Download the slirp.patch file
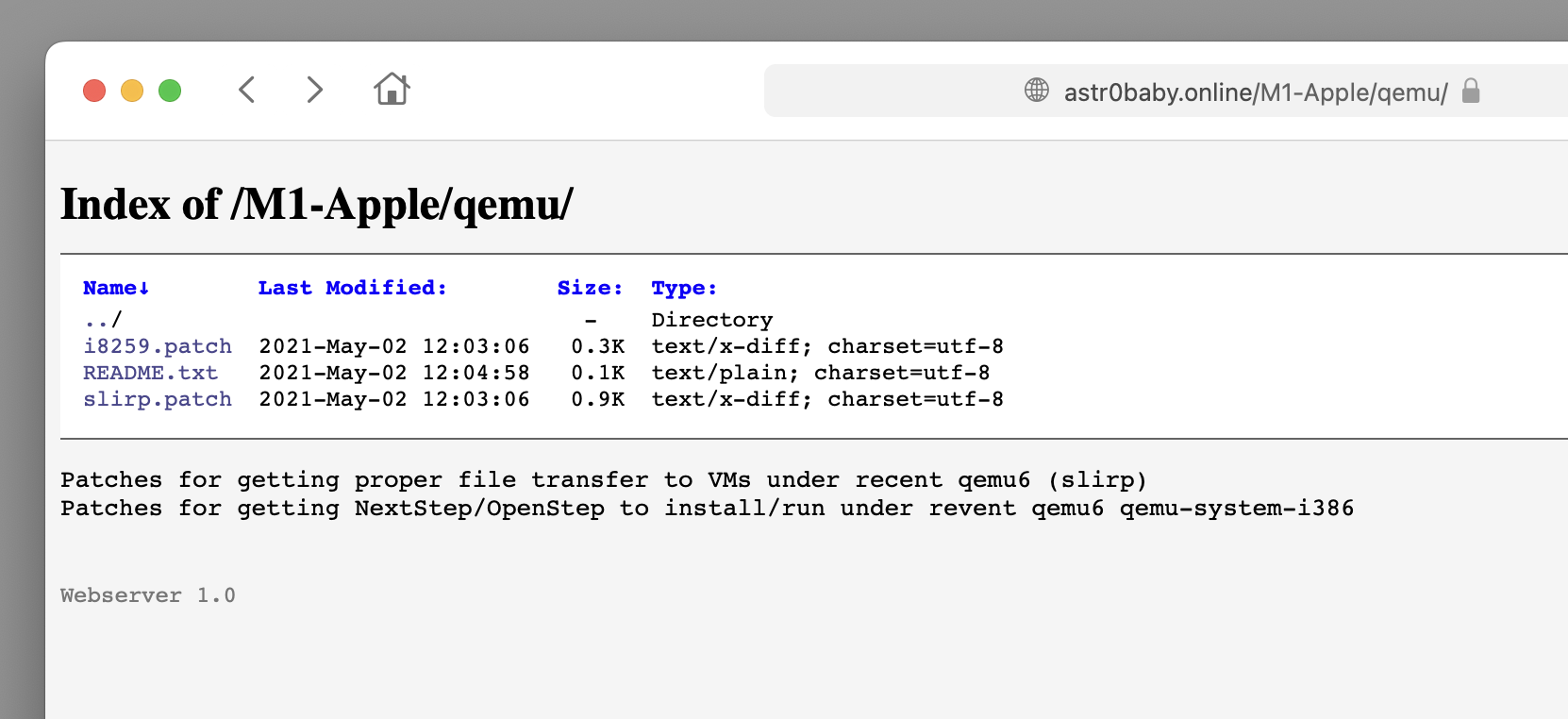 (157, 399)
